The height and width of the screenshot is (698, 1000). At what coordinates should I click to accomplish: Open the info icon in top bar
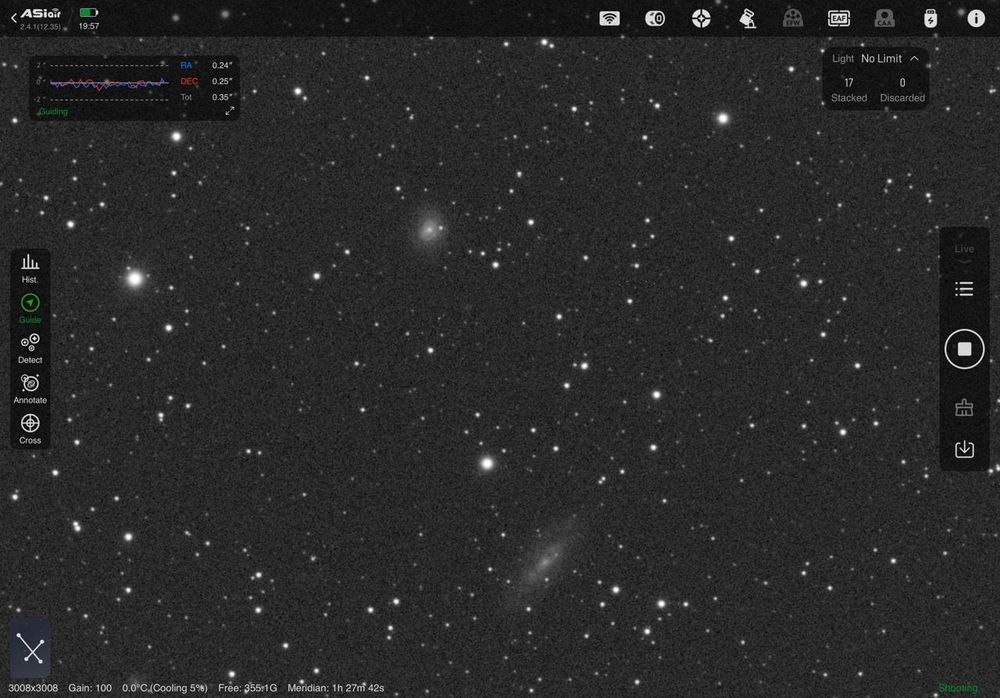[x=976, y=19]
